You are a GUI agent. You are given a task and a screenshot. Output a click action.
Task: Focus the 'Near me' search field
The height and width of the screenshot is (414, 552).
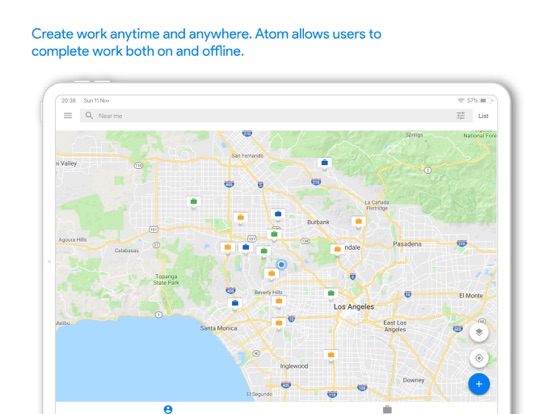tap(276, 116)
